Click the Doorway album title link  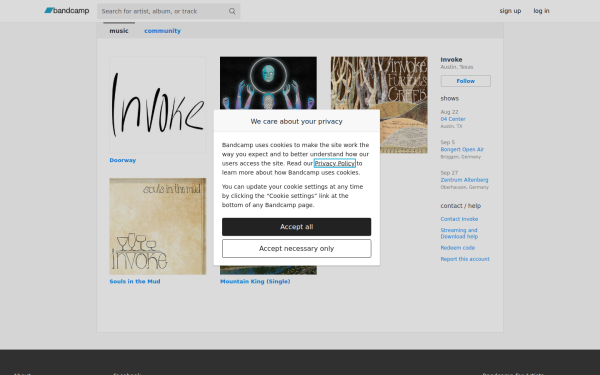pos(123,160)
